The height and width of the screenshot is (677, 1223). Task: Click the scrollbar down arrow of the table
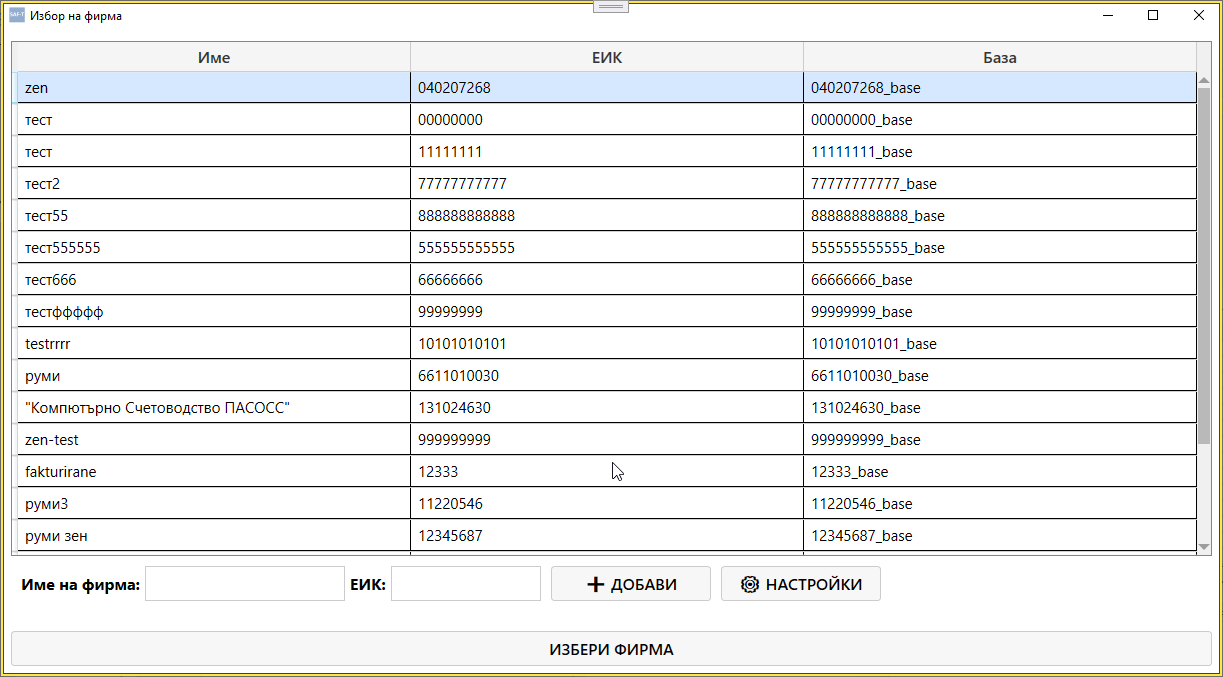tap(1204, 546)
